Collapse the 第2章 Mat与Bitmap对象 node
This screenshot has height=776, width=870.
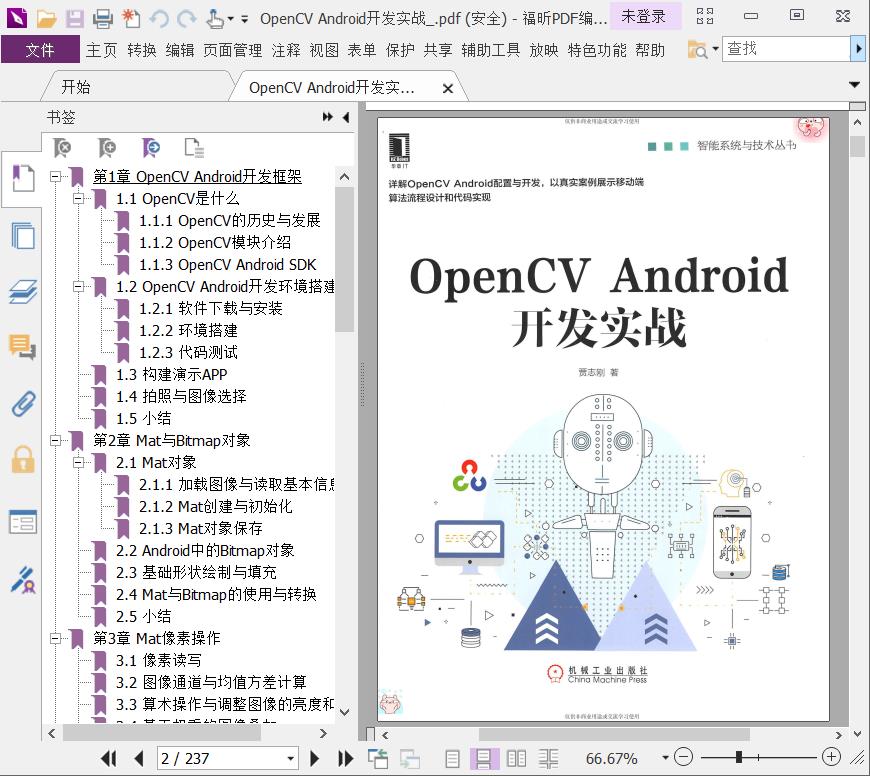tap(55, 440)
